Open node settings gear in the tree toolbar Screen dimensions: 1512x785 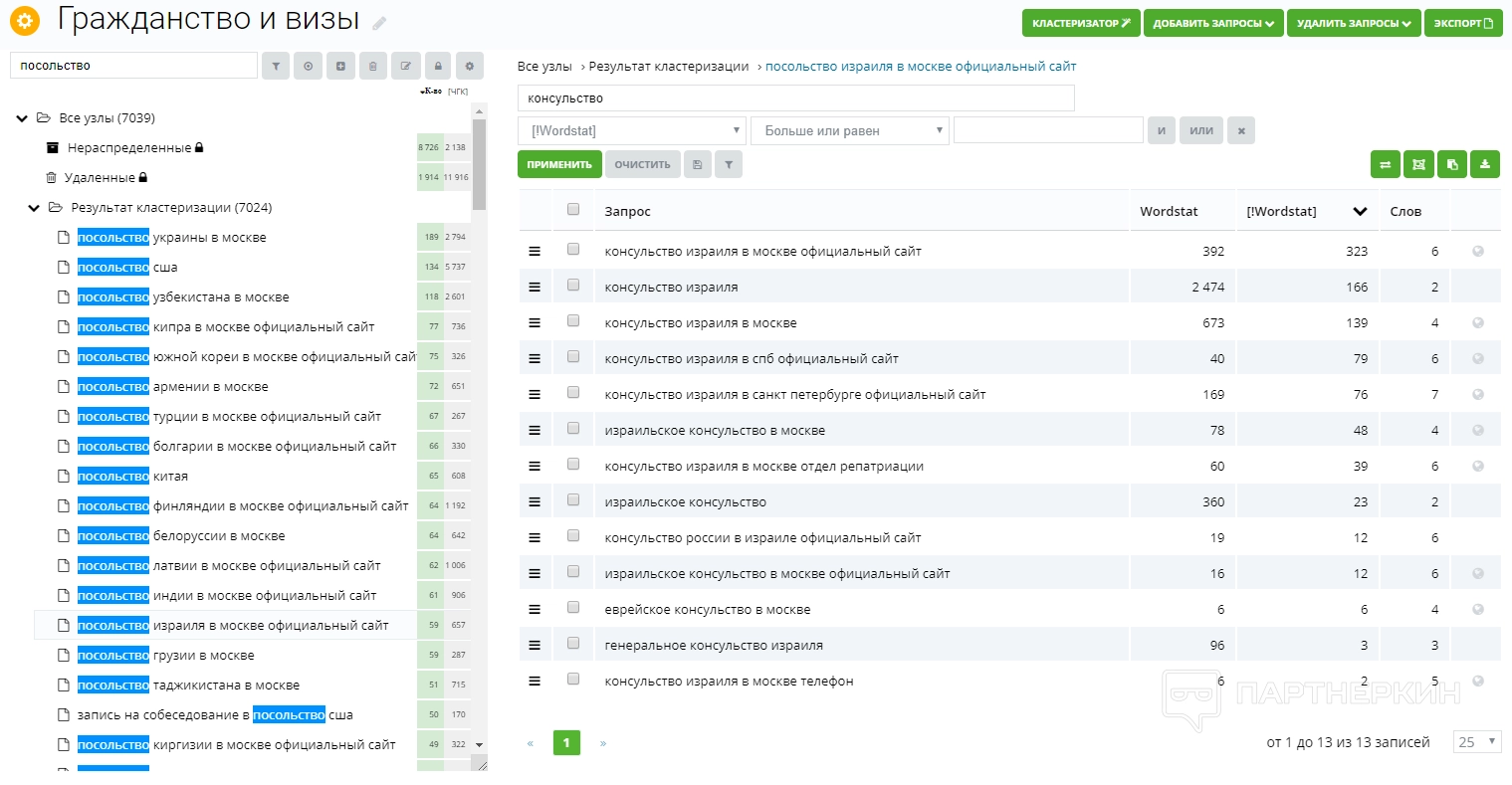pos(469,67)
